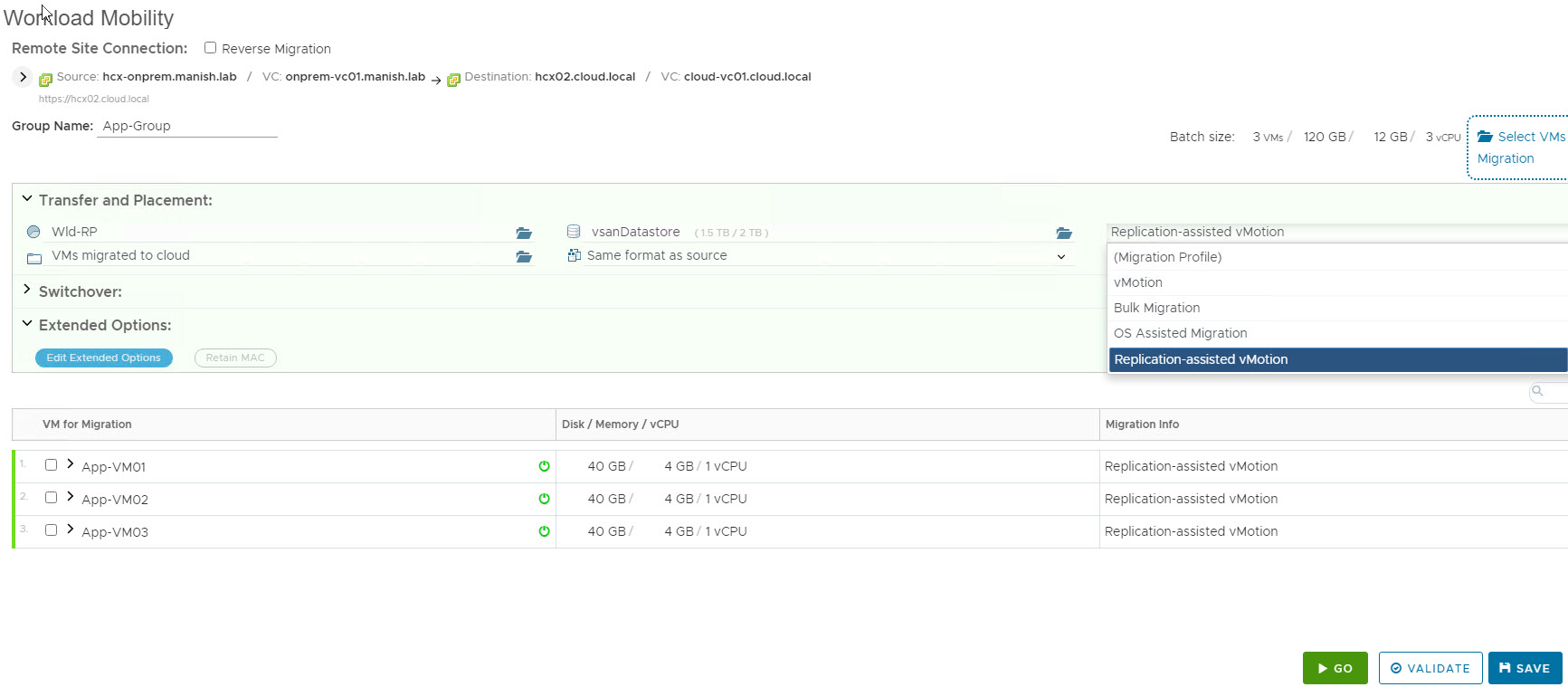
Task: Collapse the Transfer and Placement section
Action: click(x=27, y=199)
